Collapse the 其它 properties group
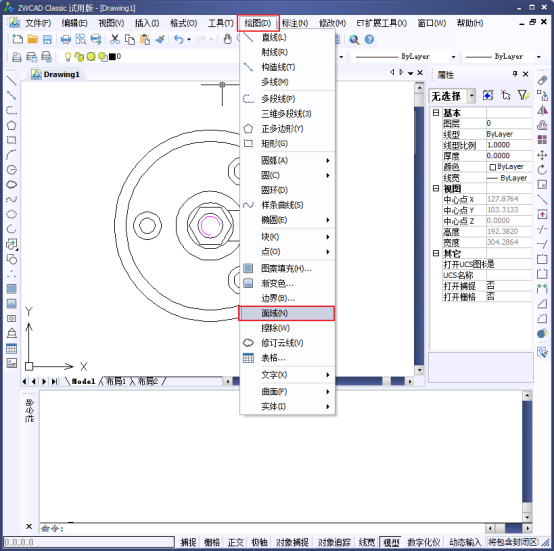This screenshot has width=554, height=551. [x=436, y=254]
